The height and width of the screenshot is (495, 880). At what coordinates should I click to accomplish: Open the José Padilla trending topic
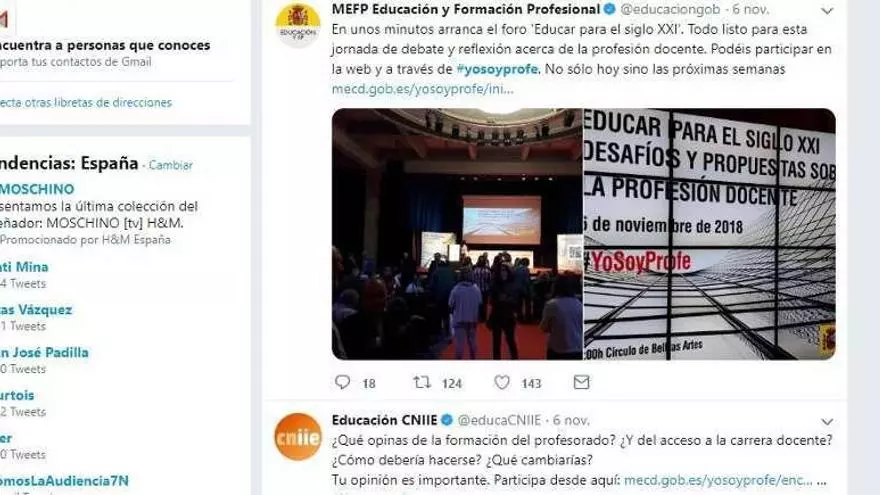[x=44, y=352]
